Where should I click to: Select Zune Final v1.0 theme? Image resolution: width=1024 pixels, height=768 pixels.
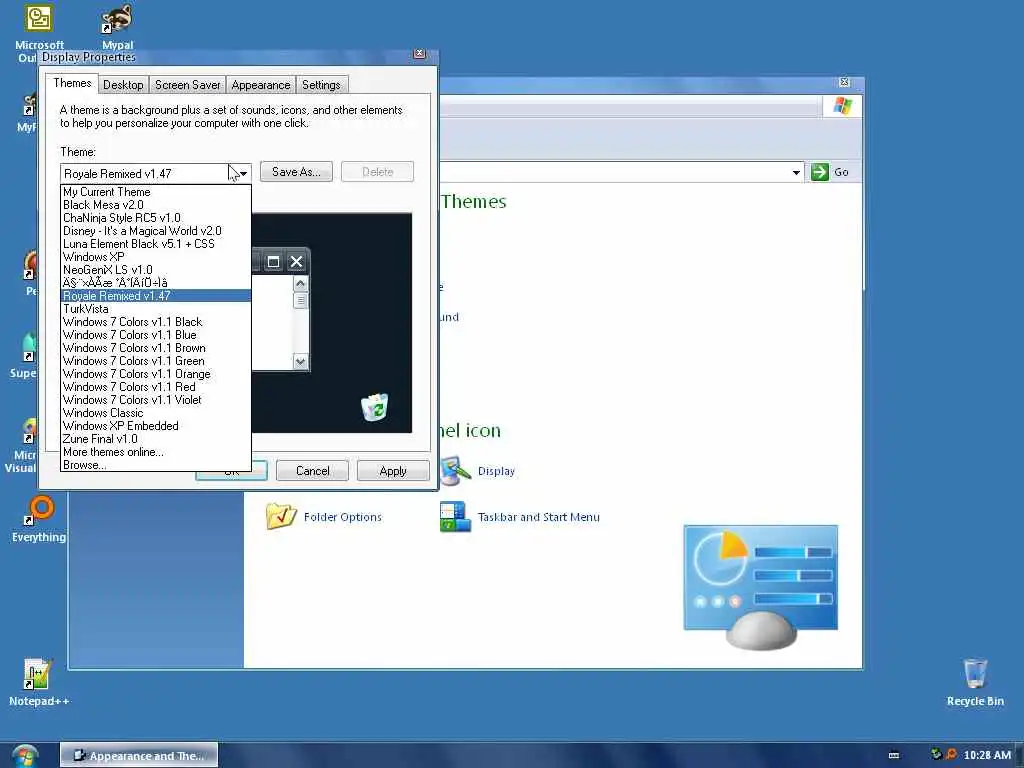pyautogui.click(x=155, y=439)
